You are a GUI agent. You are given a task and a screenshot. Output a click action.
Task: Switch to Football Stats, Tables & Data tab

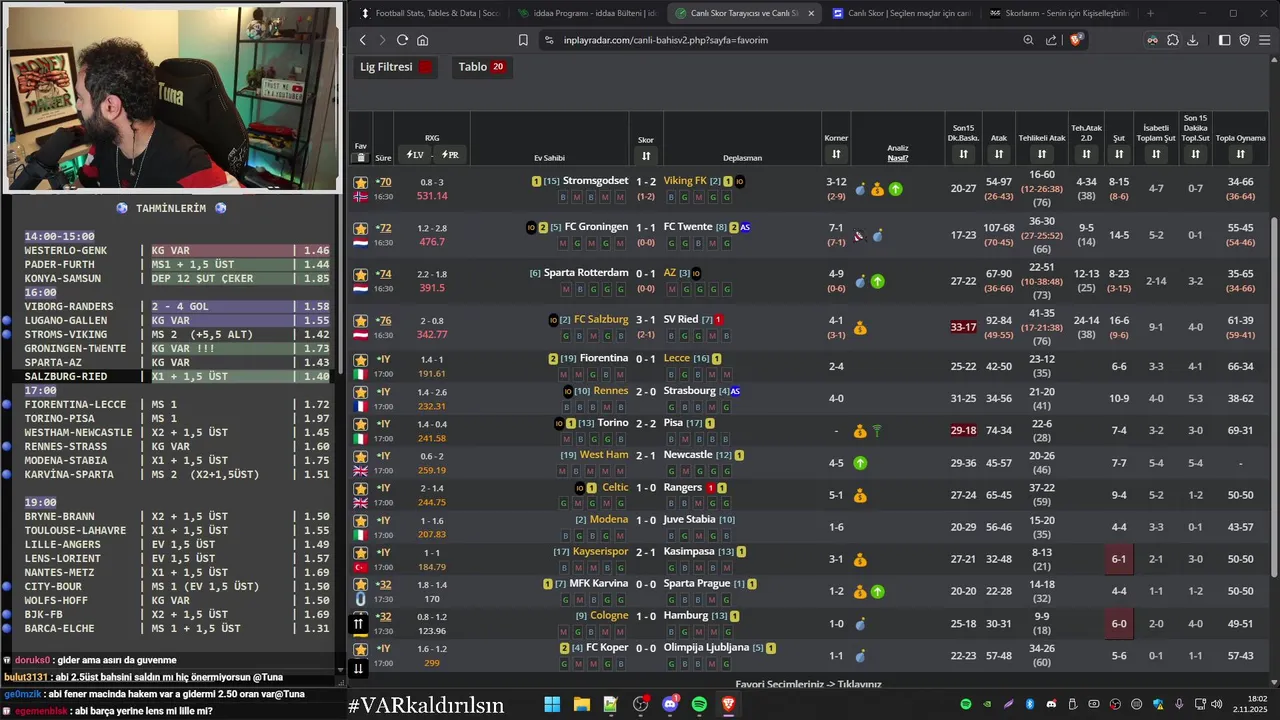pyautogui.click(x=429, y=13)
